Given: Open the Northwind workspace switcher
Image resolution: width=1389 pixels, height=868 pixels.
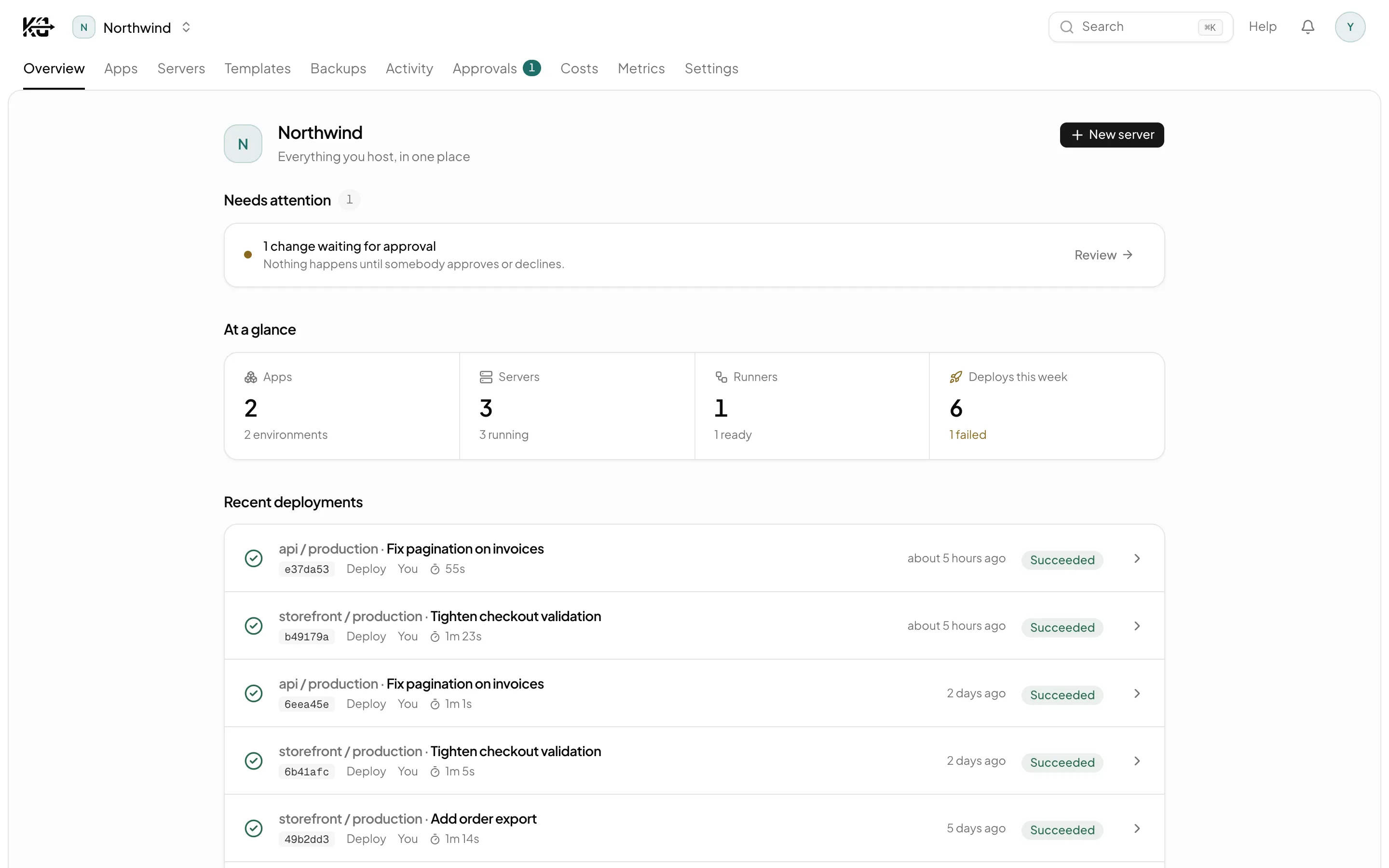Looking at the screenshot, I should click(x=132, y=27).
